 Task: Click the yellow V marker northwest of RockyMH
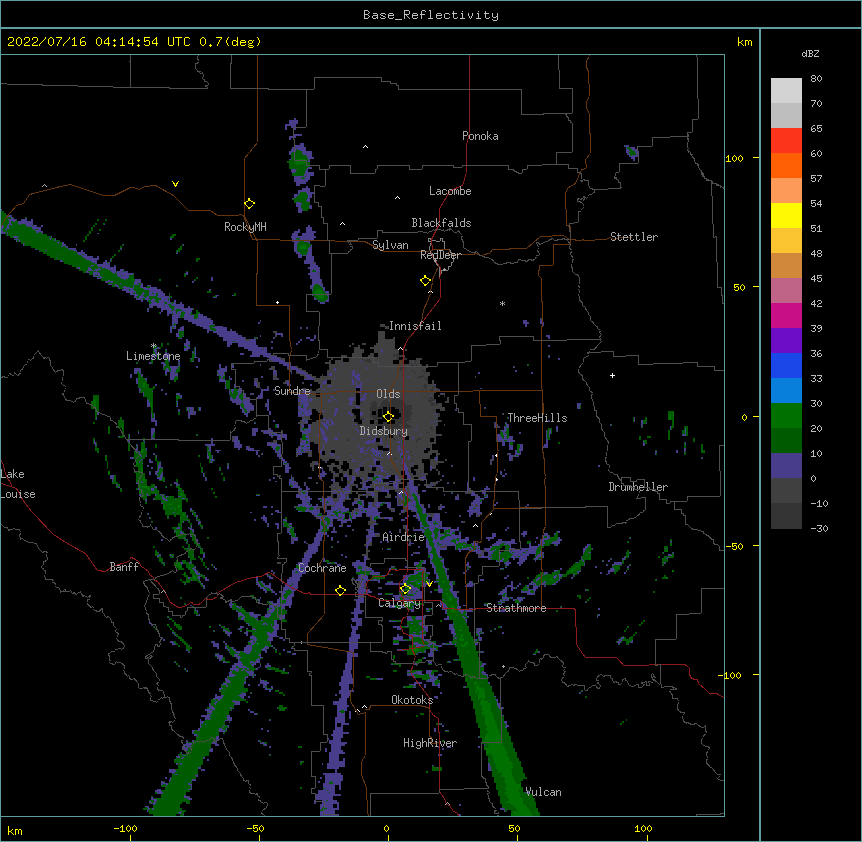click(x=175, y=184)
